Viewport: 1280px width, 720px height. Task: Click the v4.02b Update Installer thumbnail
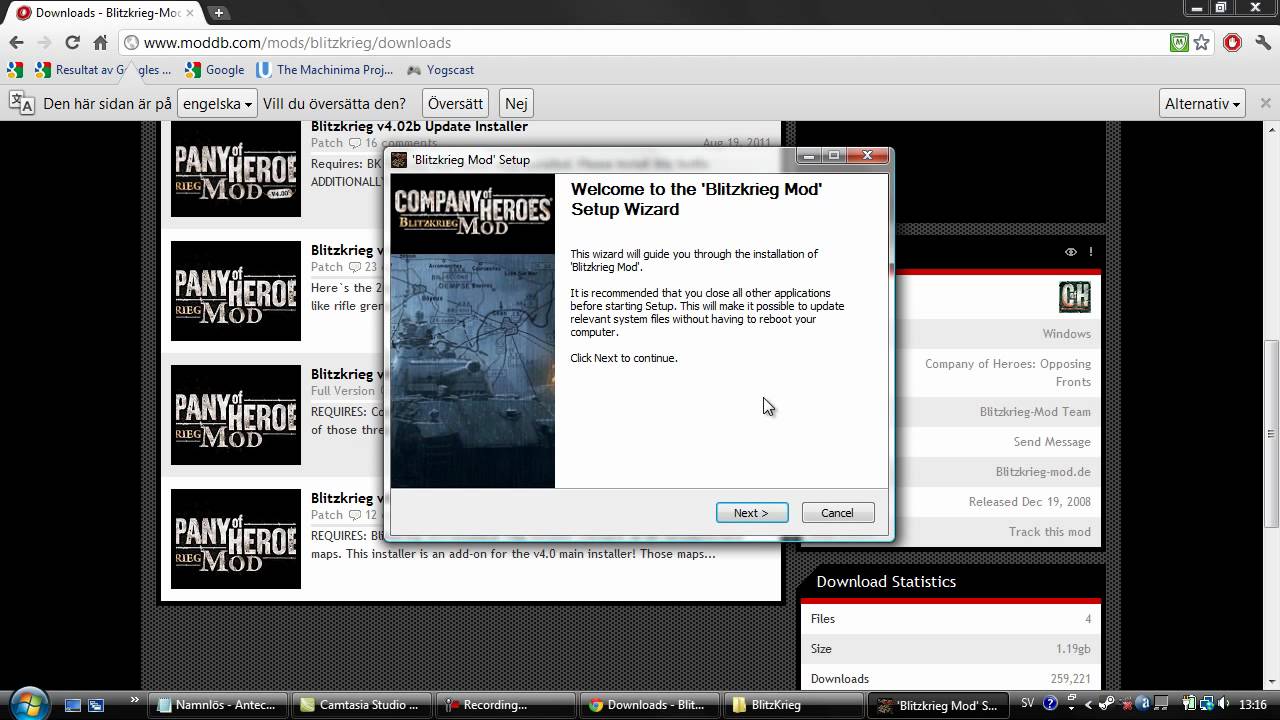click(236, 169)
